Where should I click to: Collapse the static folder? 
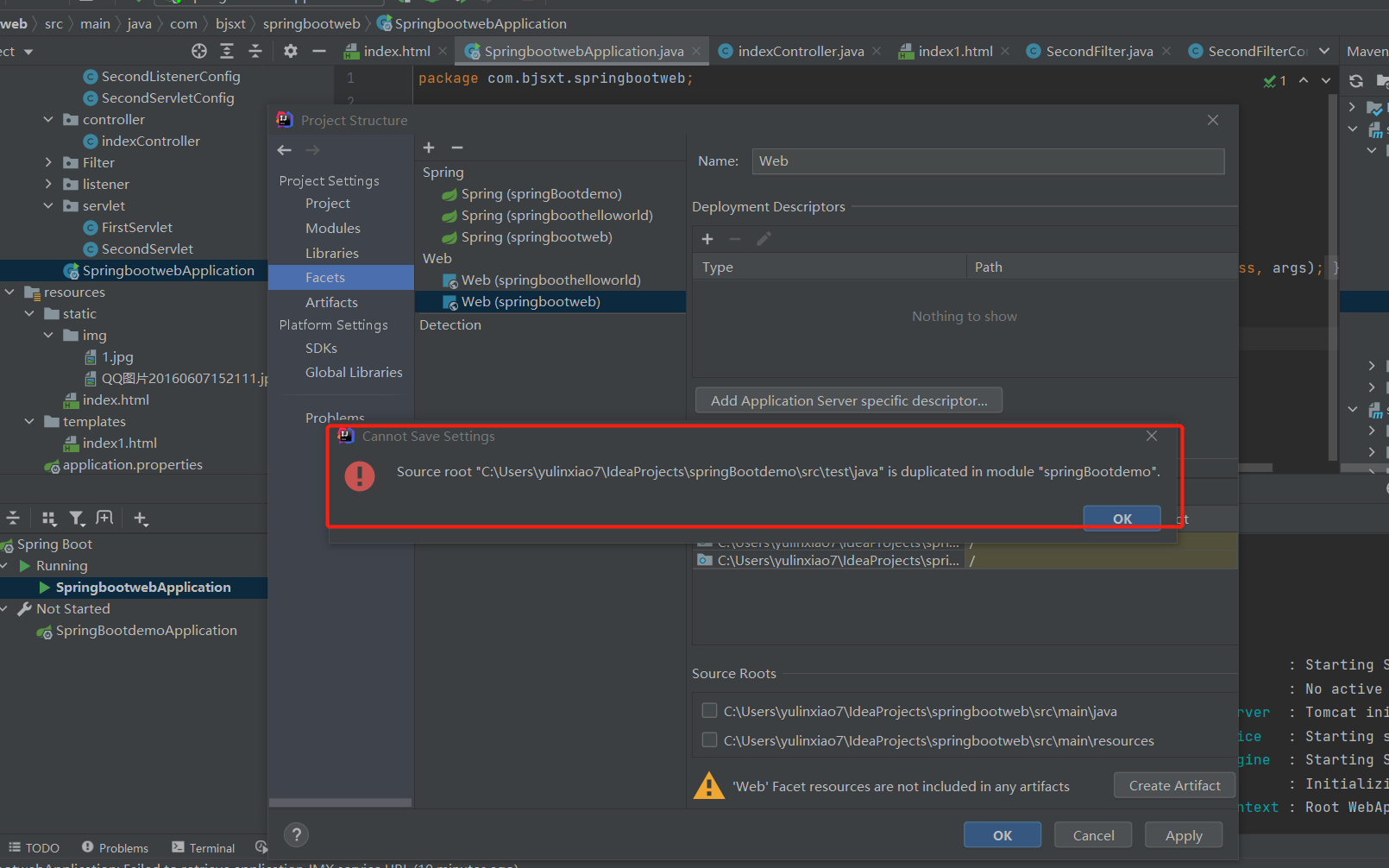coord(29,314)
